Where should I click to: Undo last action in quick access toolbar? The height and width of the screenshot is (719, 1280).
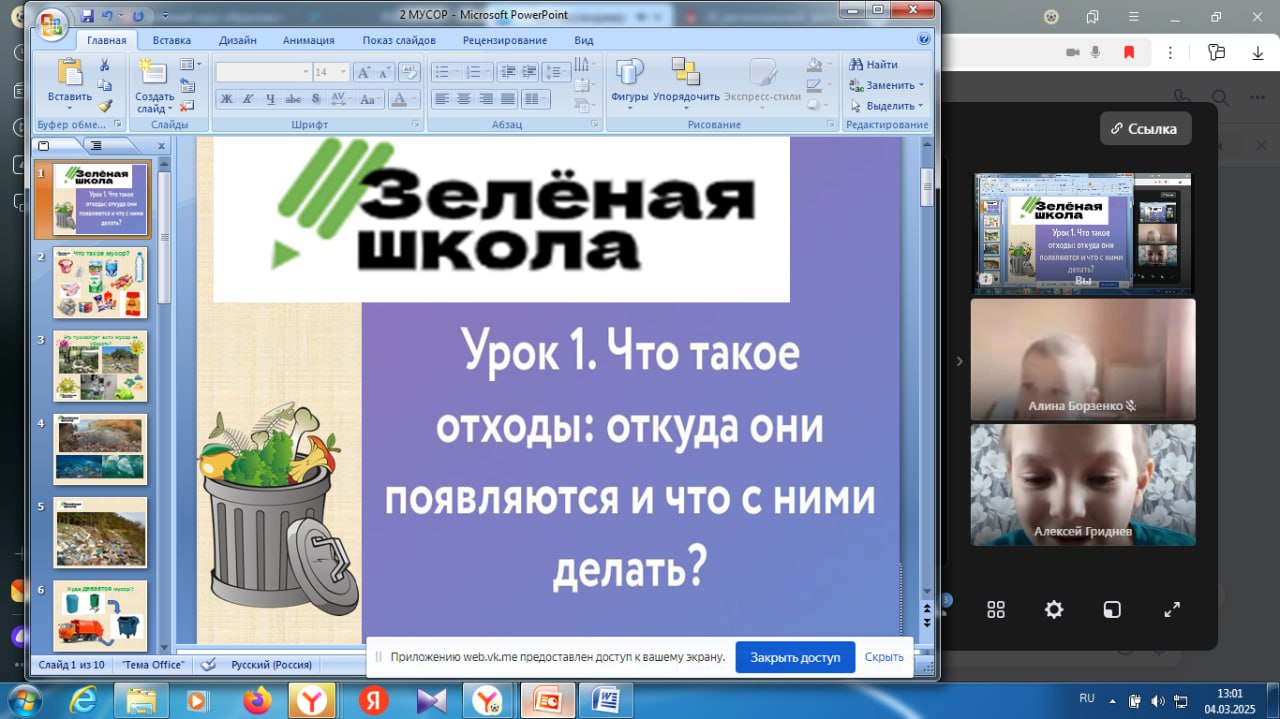pyautogui.click(x=108, y=16)
